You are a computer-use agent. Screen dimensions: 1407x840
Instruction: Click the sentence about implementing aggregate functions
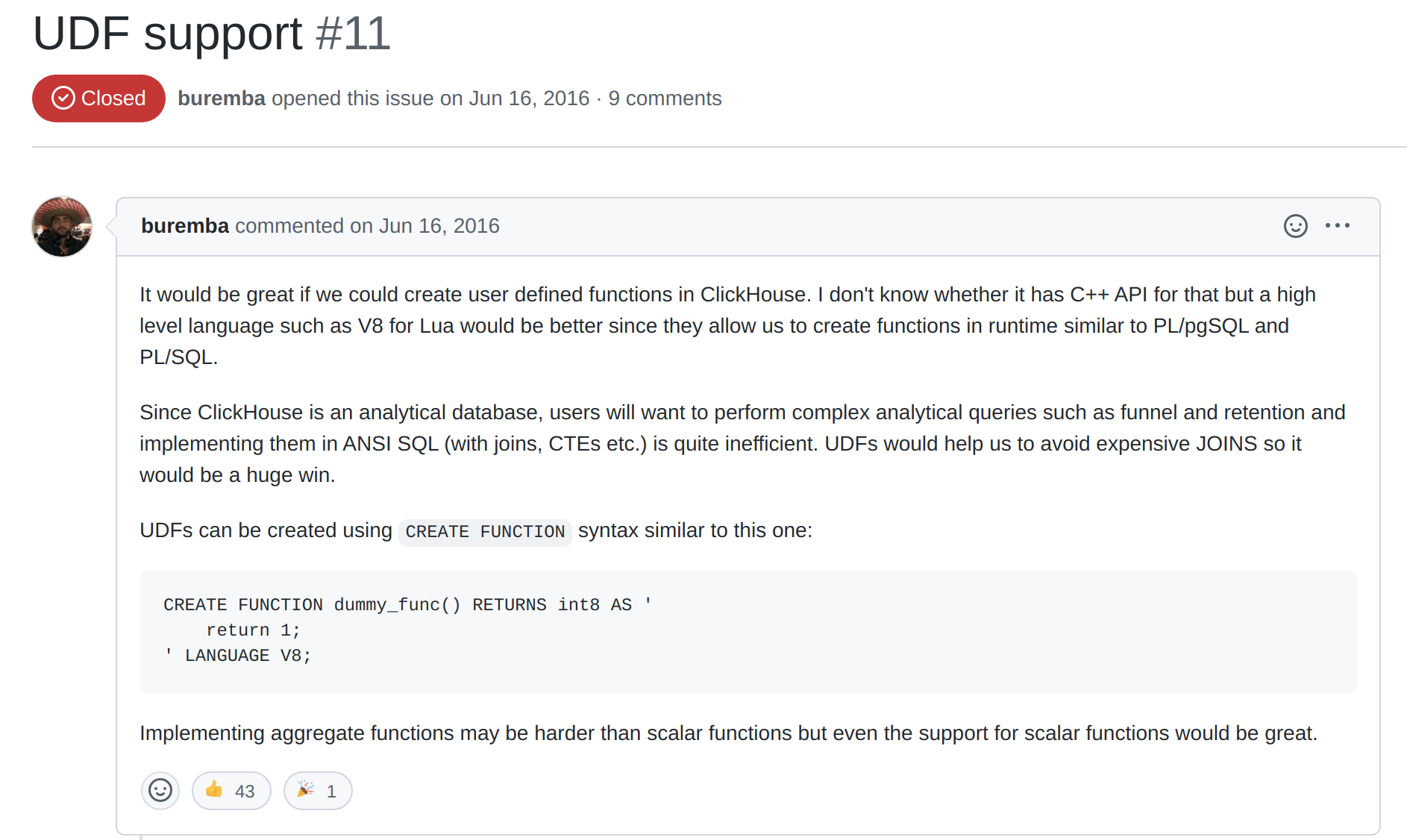728,733
